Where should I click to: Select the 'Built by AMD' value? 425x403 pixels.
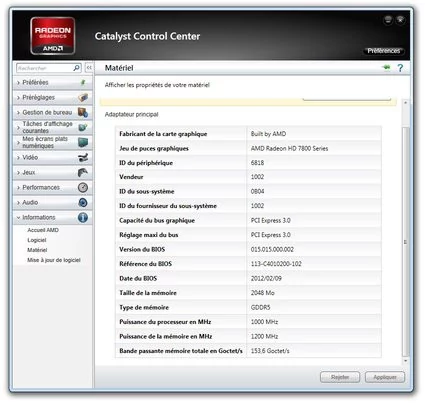pyautogui.click(x=268, y=134)
